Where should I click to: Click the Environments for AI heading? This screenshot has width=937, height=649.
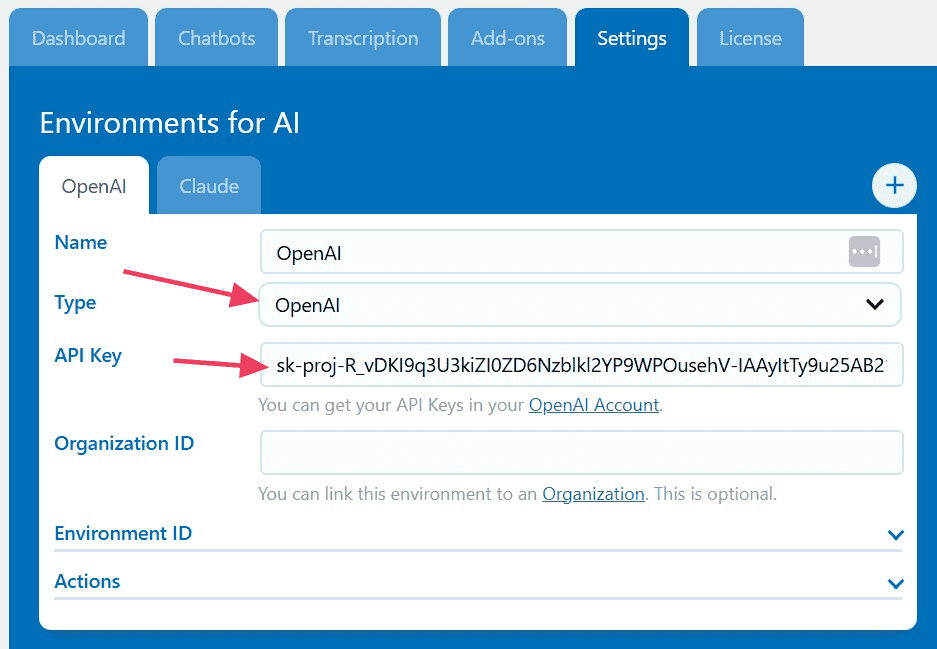tap(170, 123)
